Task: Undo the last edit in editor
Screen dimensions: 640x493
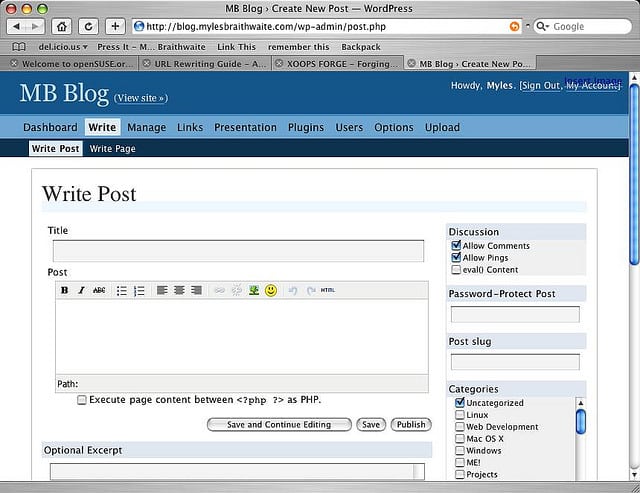Action: [293, 290]
